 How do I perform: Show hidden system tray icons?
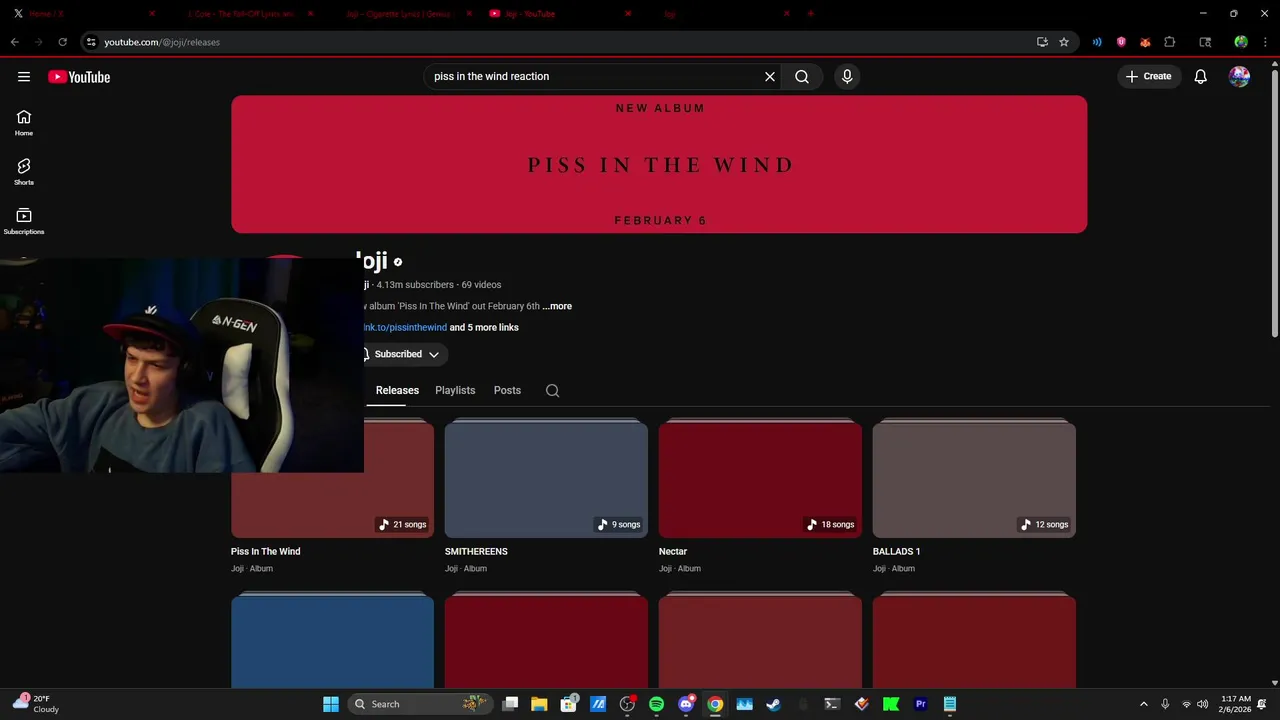pyautogui.click(x=1144, y=704)
